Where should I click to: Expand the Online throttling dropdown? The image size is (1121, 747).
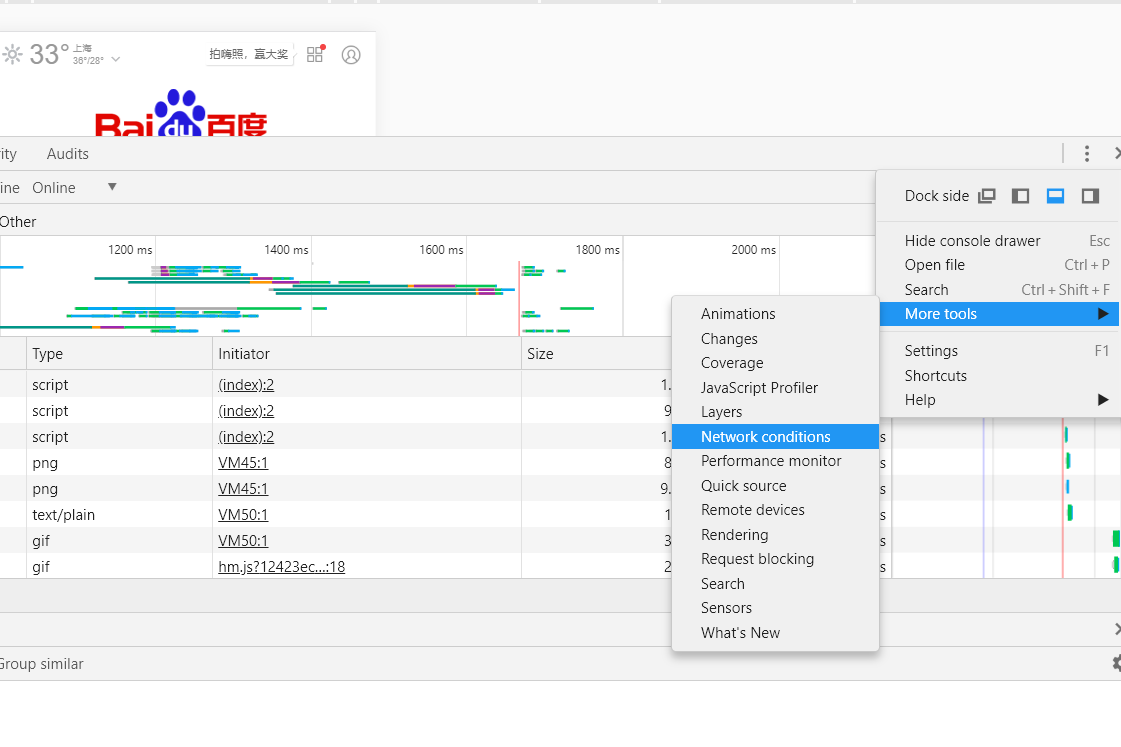[112, 187]
